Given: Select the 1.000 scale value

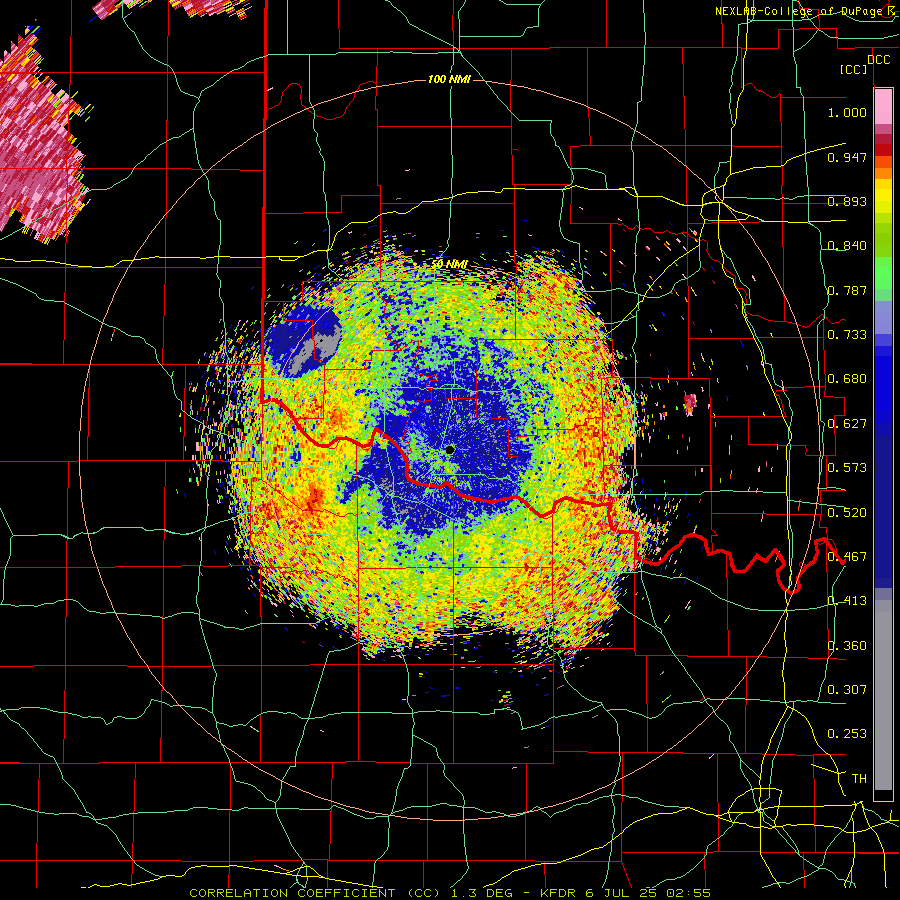Looking at the screenshot, I should pos(847,112).
